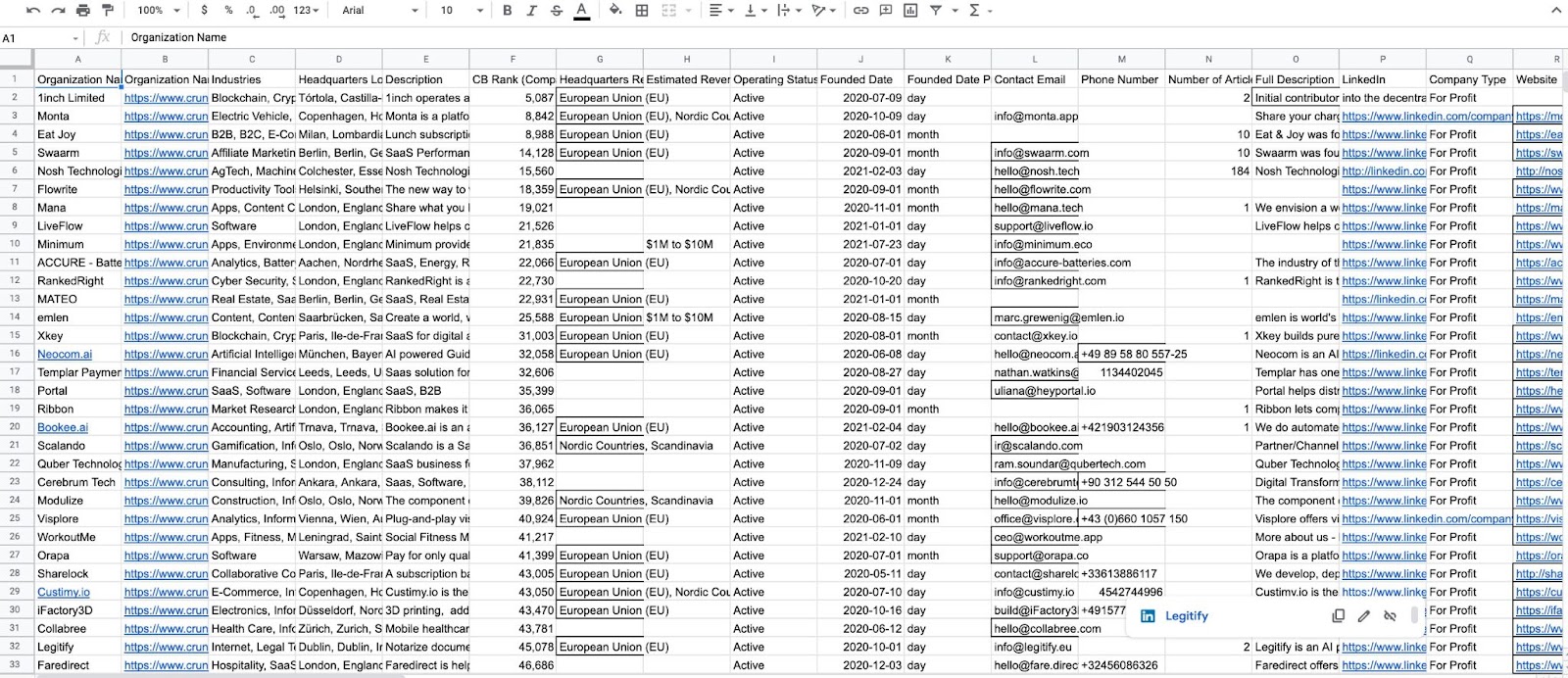Toggle bold formatting

coord(507,10)
